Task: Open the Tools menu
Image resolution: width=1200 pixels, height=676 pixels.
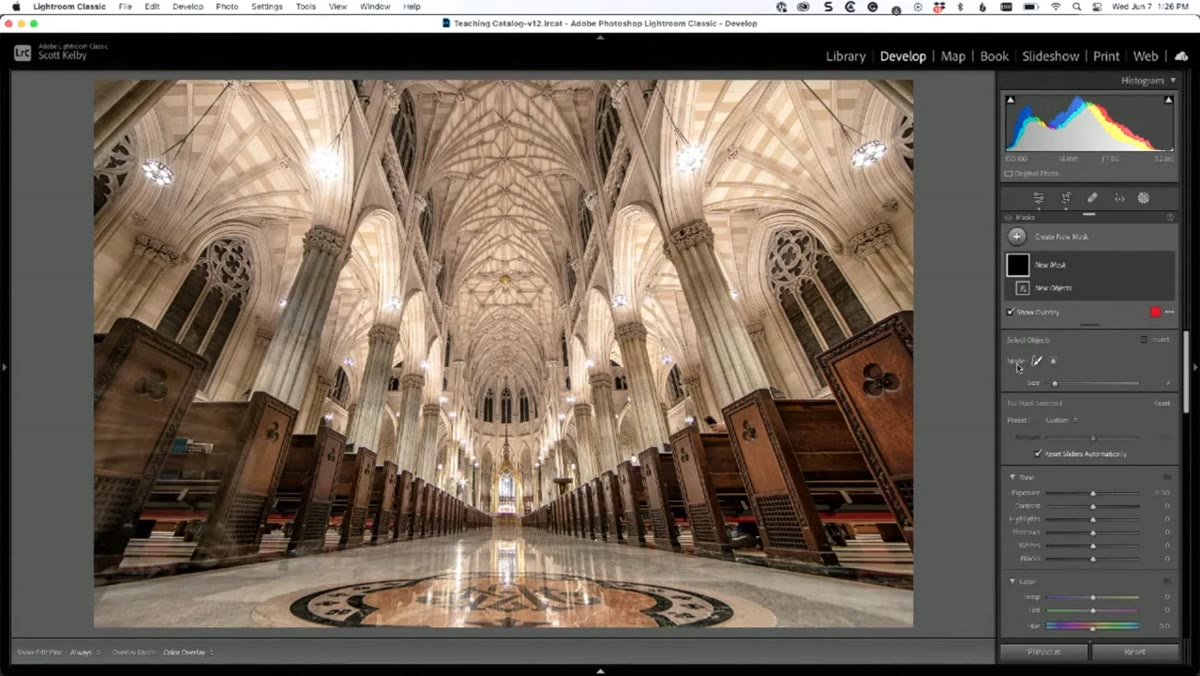Action: tap(306, 7)
